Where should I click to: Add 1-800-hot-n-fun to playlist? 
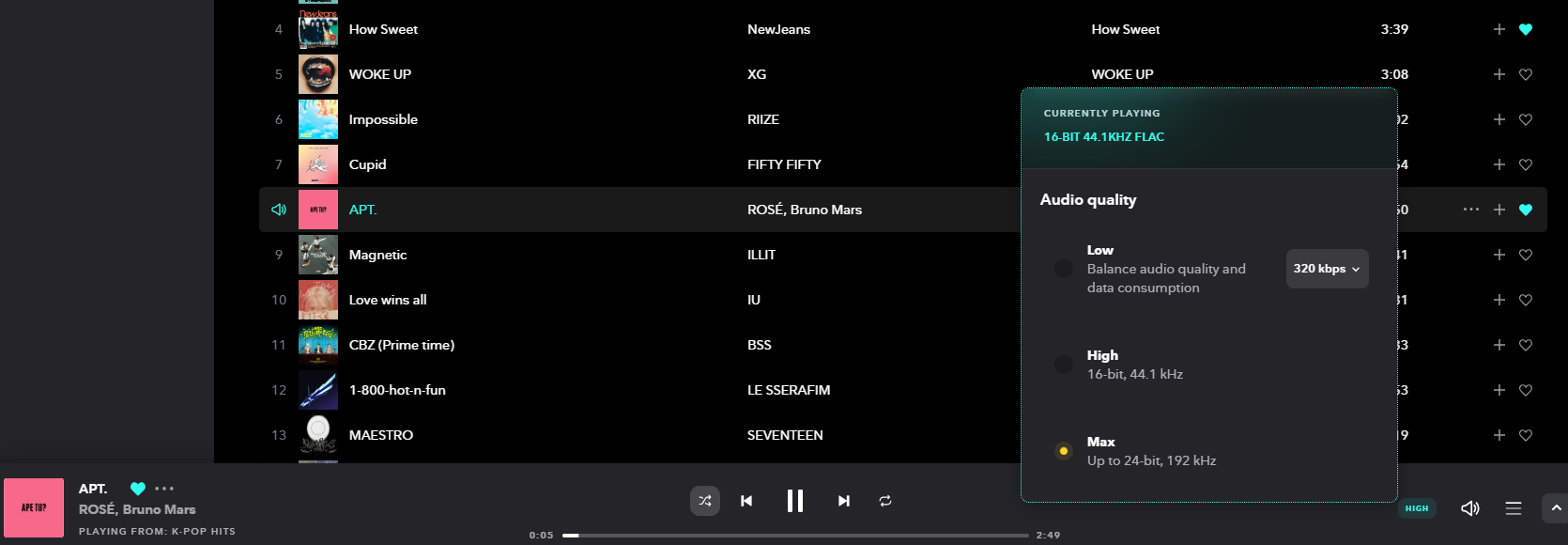[1499, 390]
